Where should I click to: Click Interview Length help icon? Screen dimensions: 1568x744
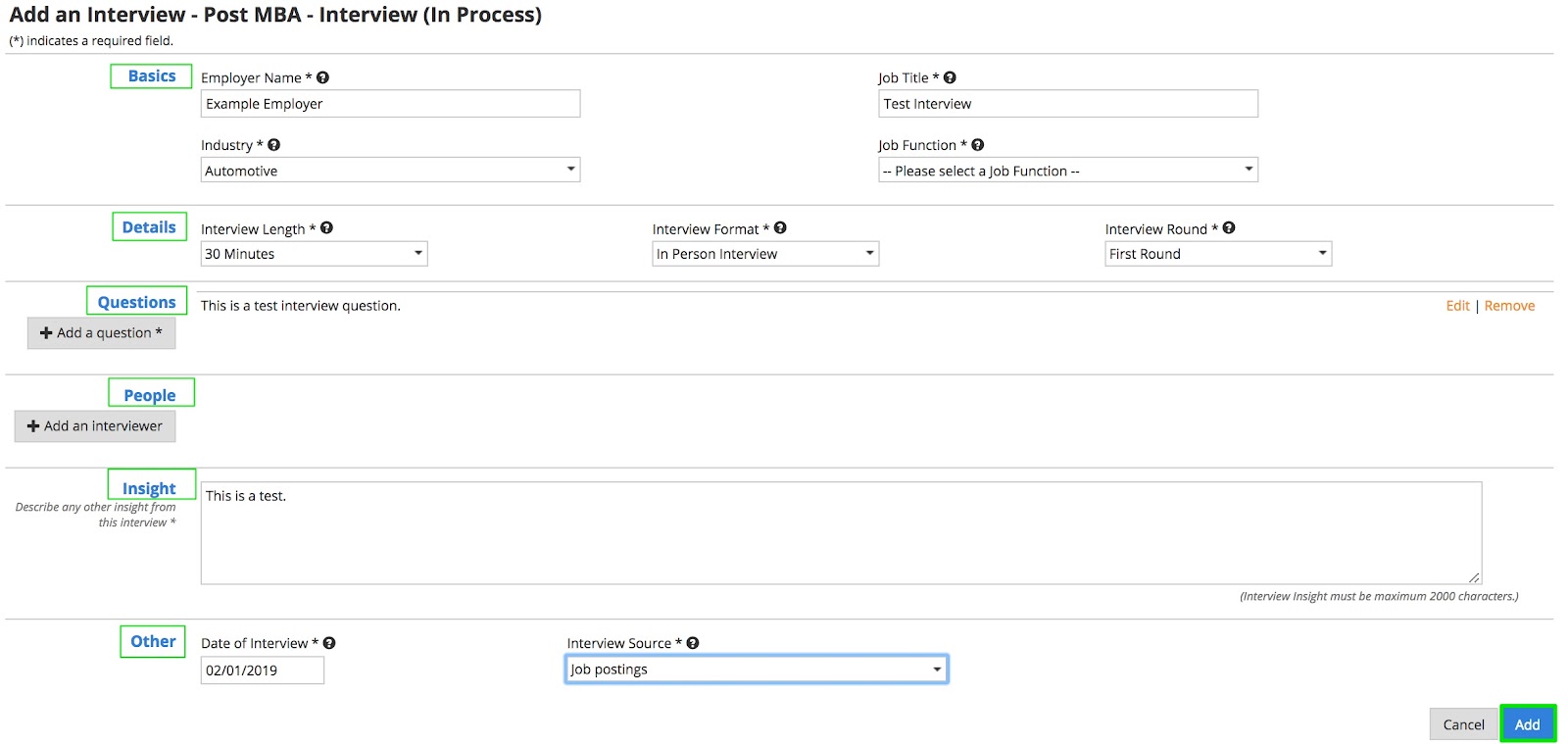click(x=327, y=228)
